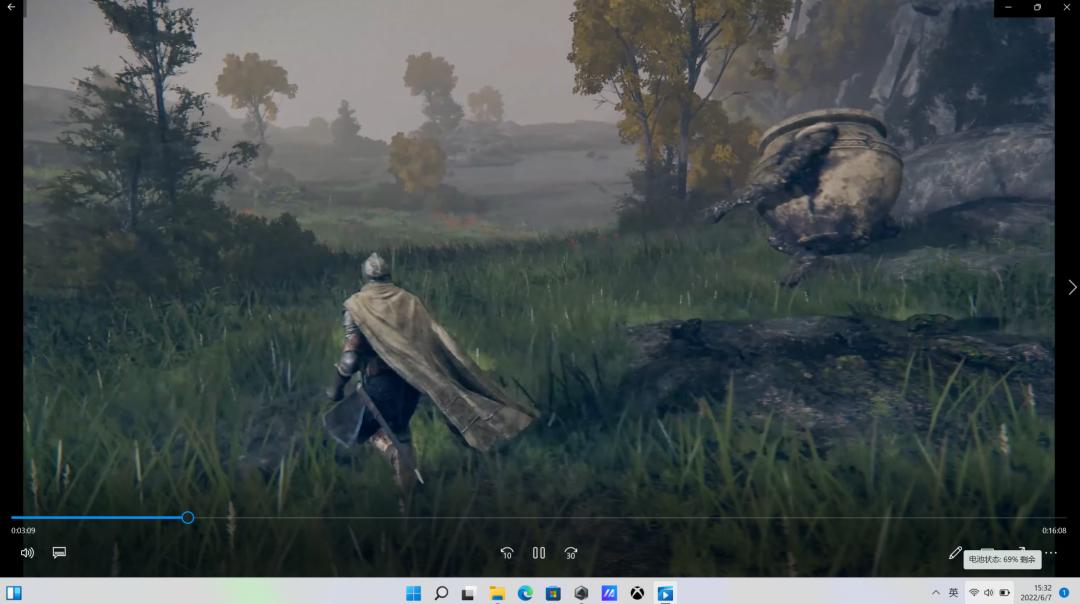Open the dark hexagon app in taskbar
The image size is (1080, 604).
click(x=581, y=593)
